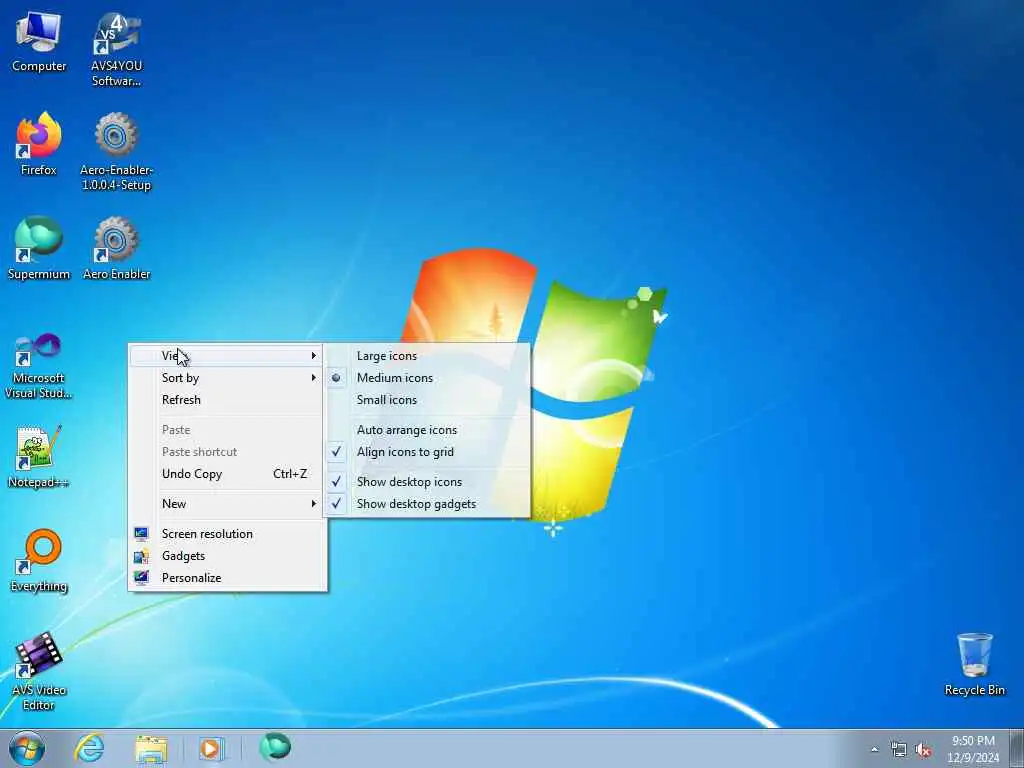The width and height of the screenshot is (1024, 768).
Task: Select the Supermium desktop shortcut
Action: pyautogui.click(x=39, y=248)
